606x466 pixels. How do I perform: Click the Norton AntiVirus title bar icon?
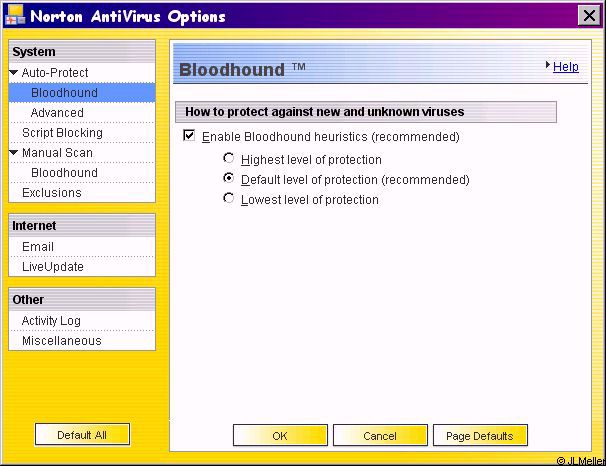point(14,16)
